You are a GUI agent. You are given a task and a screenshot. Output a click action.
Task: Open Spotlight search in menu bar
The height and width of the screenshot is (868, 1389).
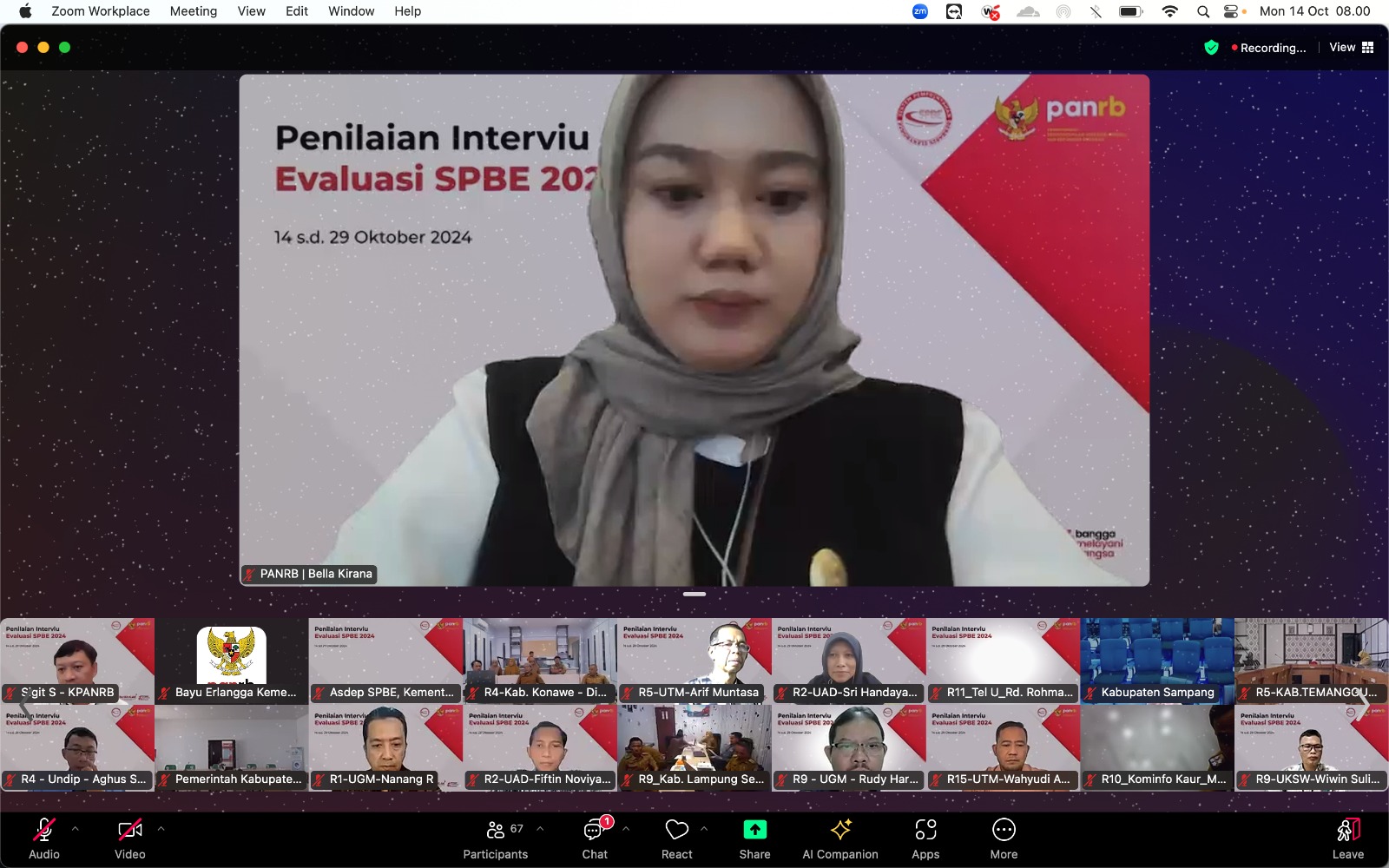(1203, 11)
